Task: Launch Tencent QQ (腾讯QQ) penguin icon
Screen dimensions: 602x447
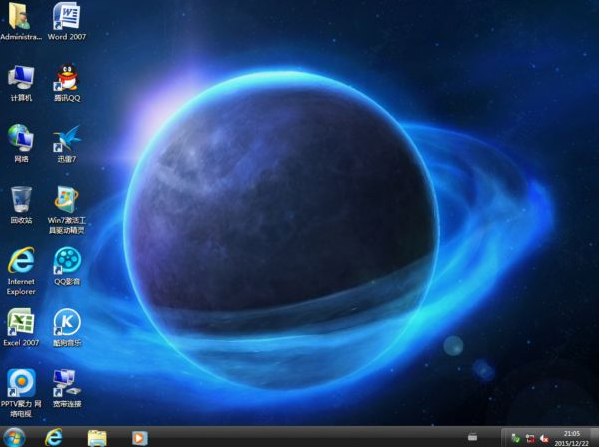Action: coord(67,77)
